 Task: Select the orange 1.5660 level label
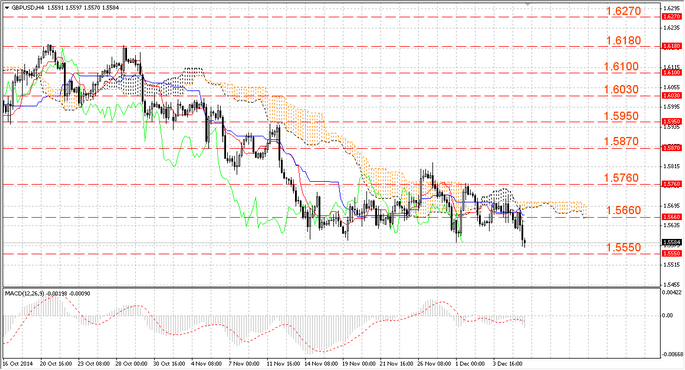(x=623, y=210)
